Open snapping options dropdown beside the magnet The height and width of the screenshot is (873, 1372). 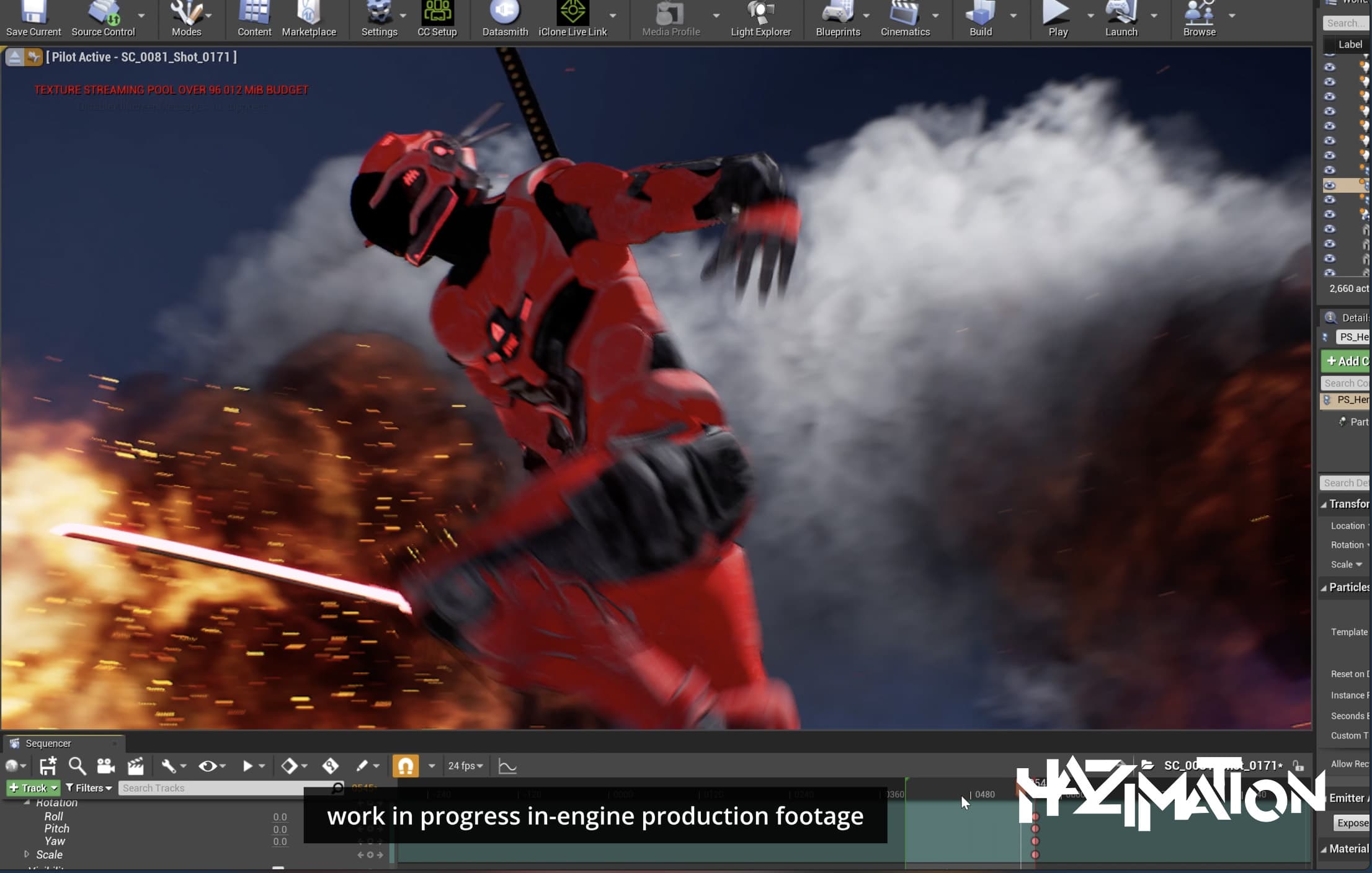click(432, 766)
